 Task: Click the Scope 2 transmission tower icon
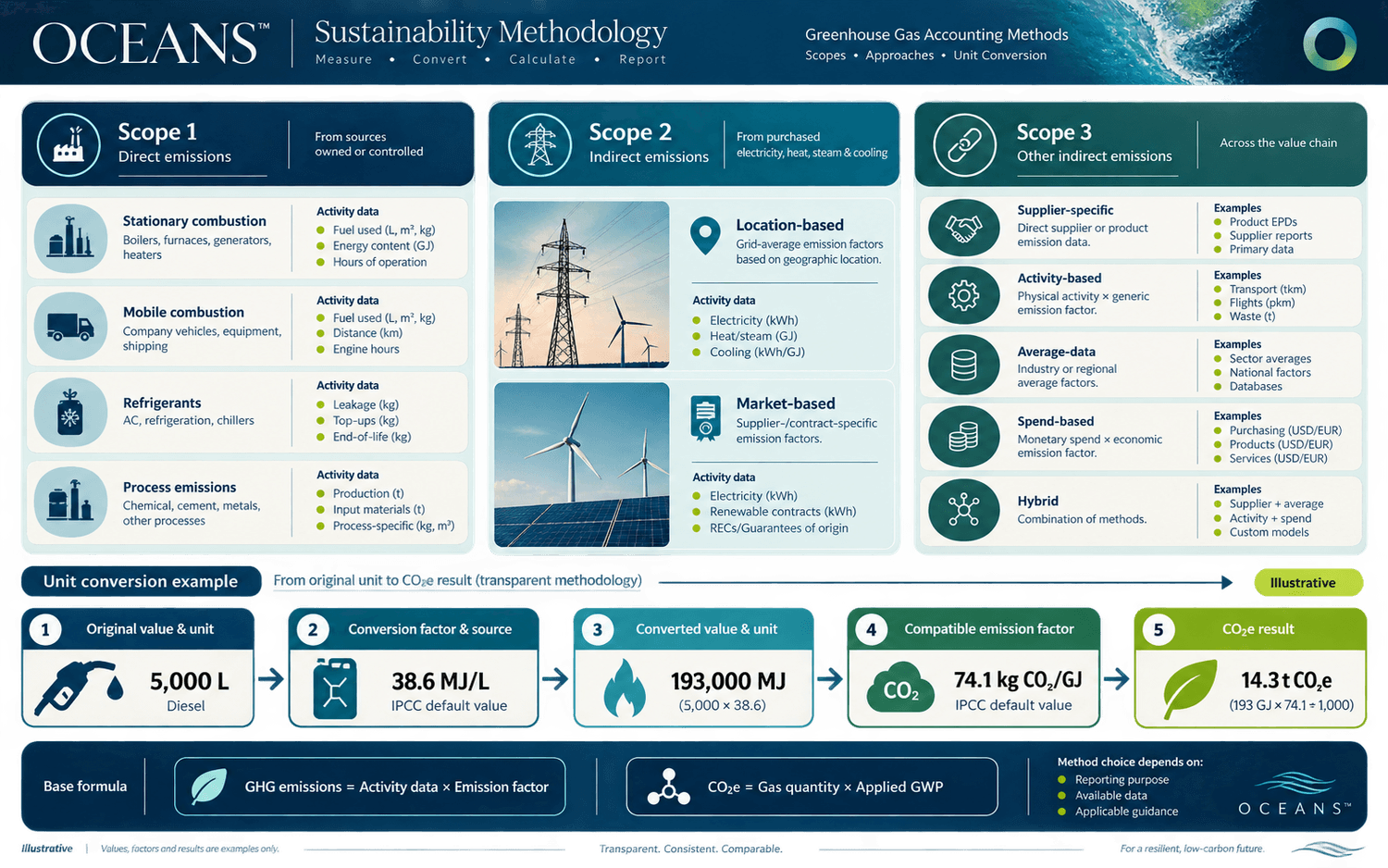coord(539,145)
